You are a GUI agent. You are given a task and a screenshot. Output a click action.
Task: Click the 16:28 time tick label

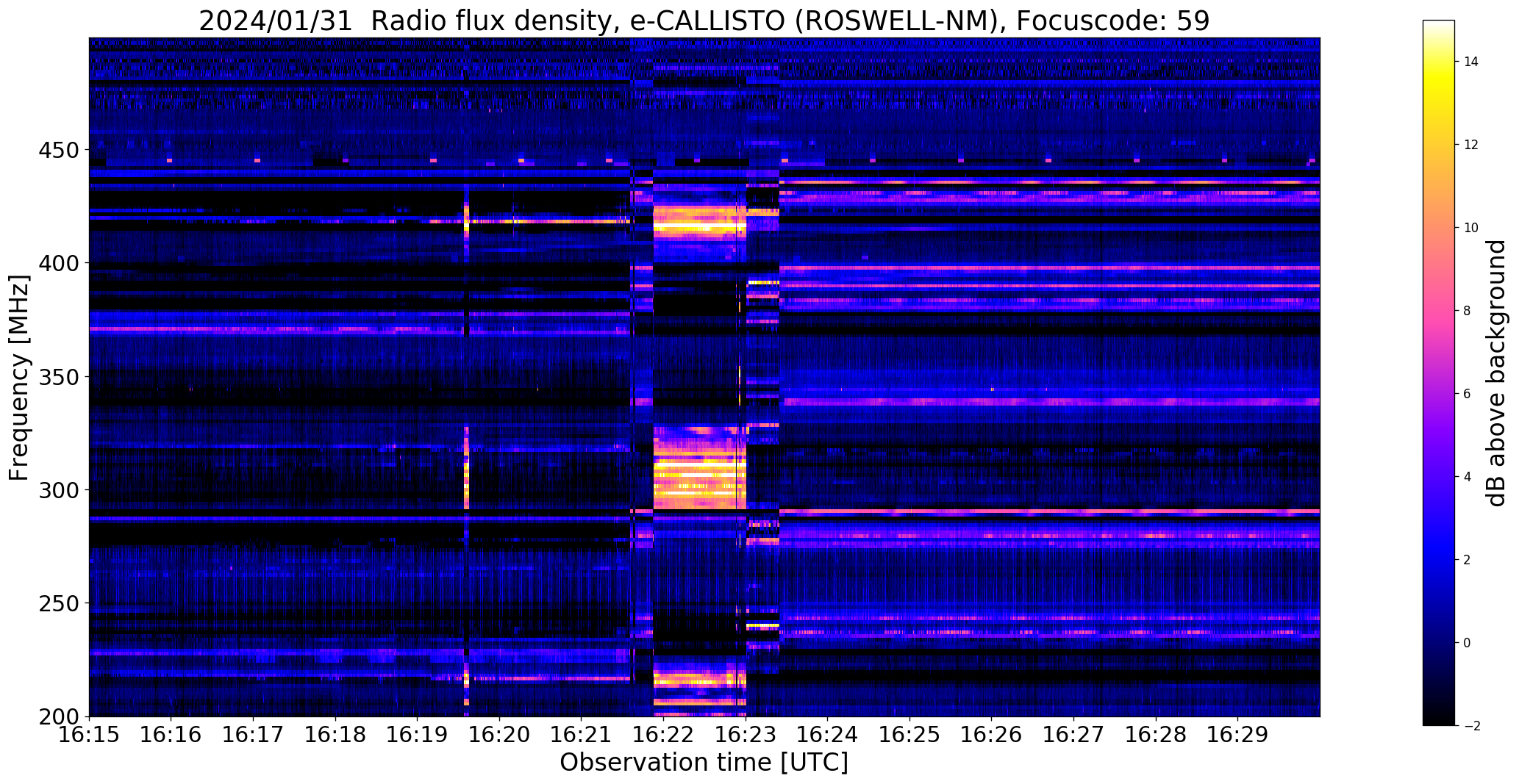tap(1156, 734)
